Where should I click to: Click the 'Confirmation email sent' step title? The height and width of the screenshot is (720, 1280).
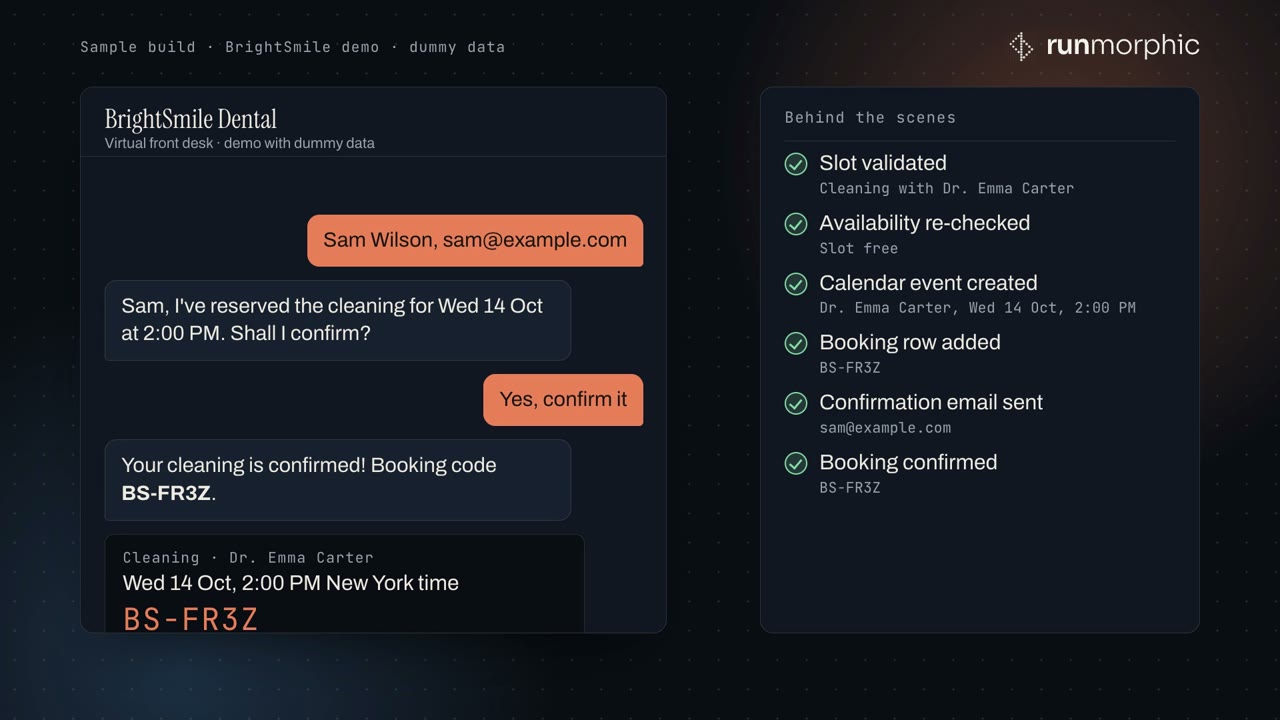[x=931, y=402]
